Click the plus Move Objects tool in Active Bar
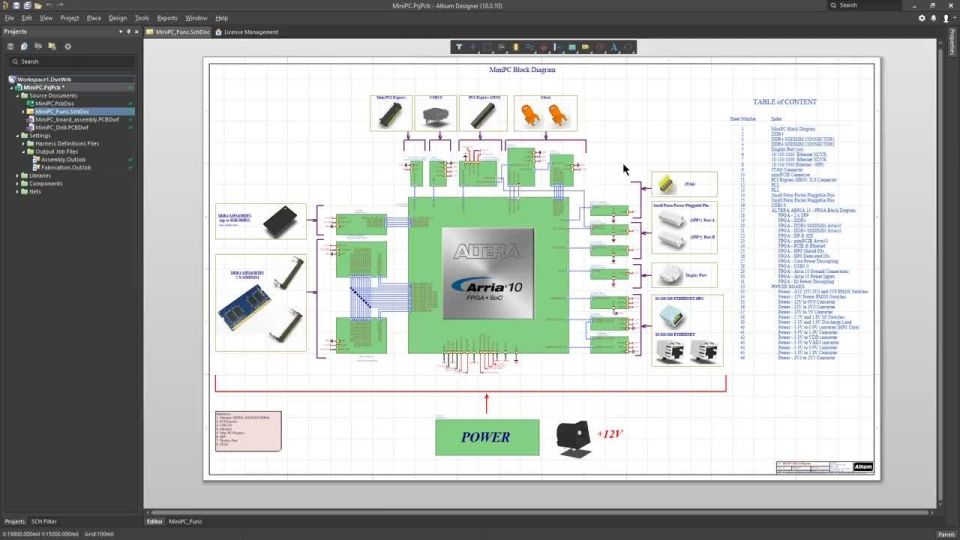960x540 pixels. point(473,47)
